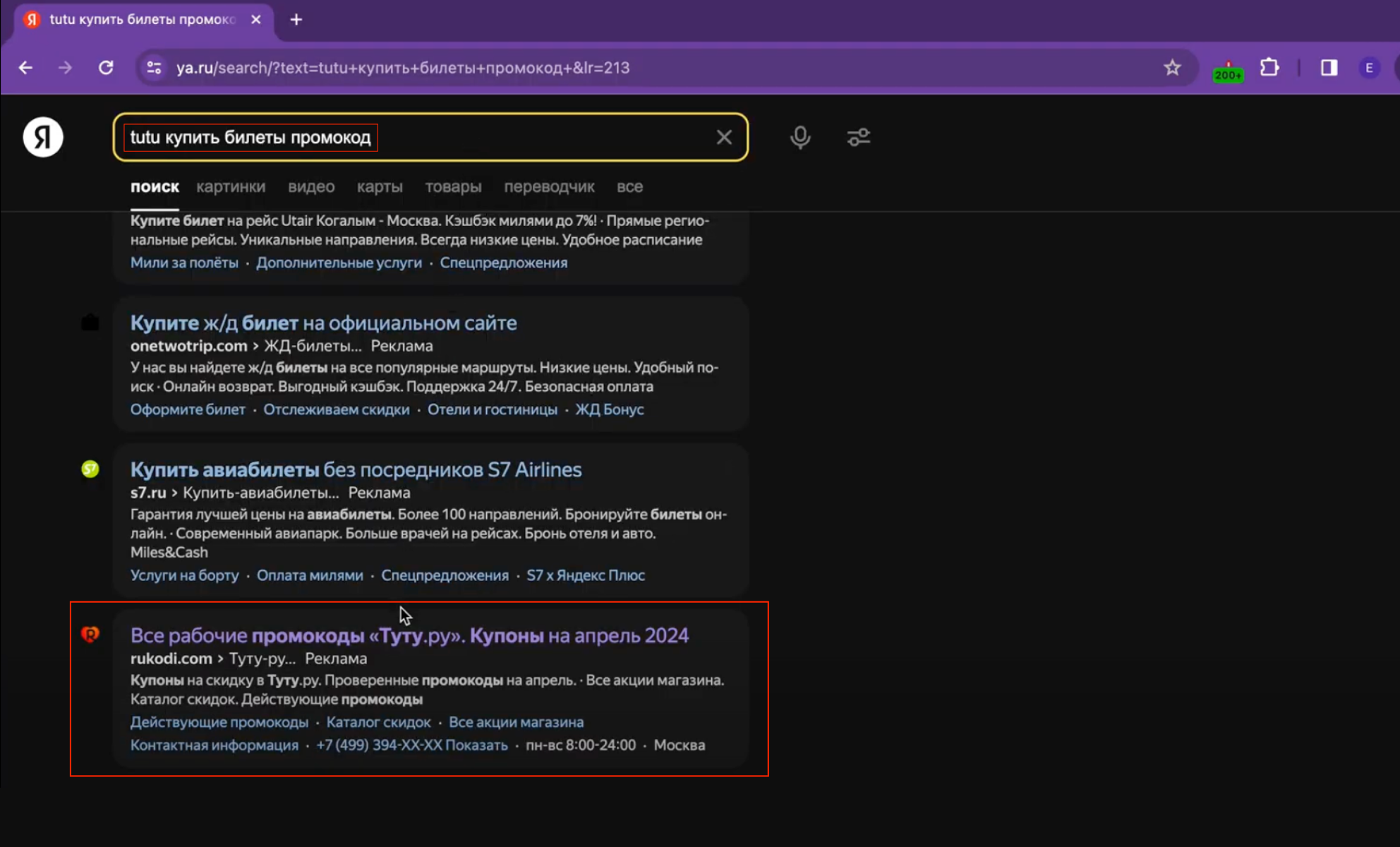Go back with browser back arrow
Screen dimensions: 1400x847
tap(26, 68)
